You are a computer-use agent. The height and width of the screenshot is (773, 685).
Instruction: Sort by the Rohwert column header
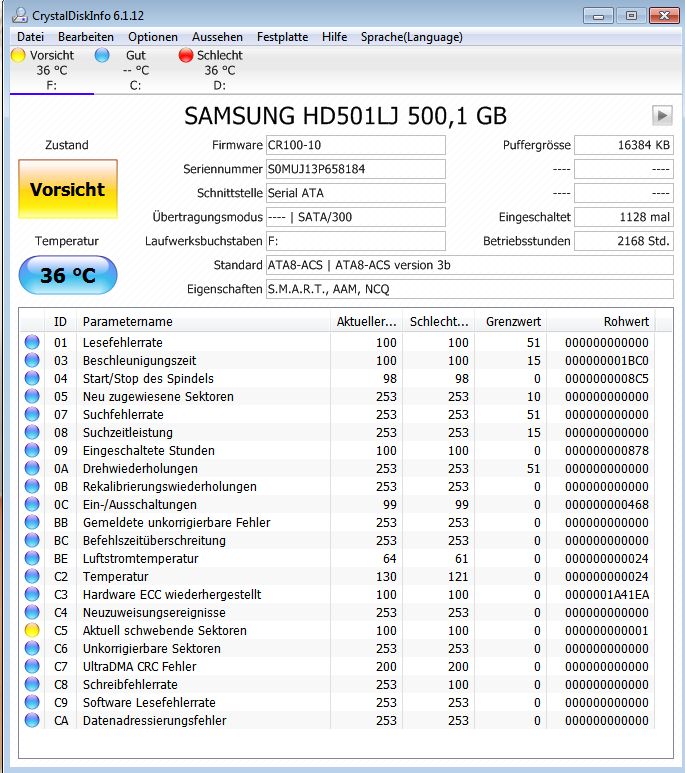[601, 321]
